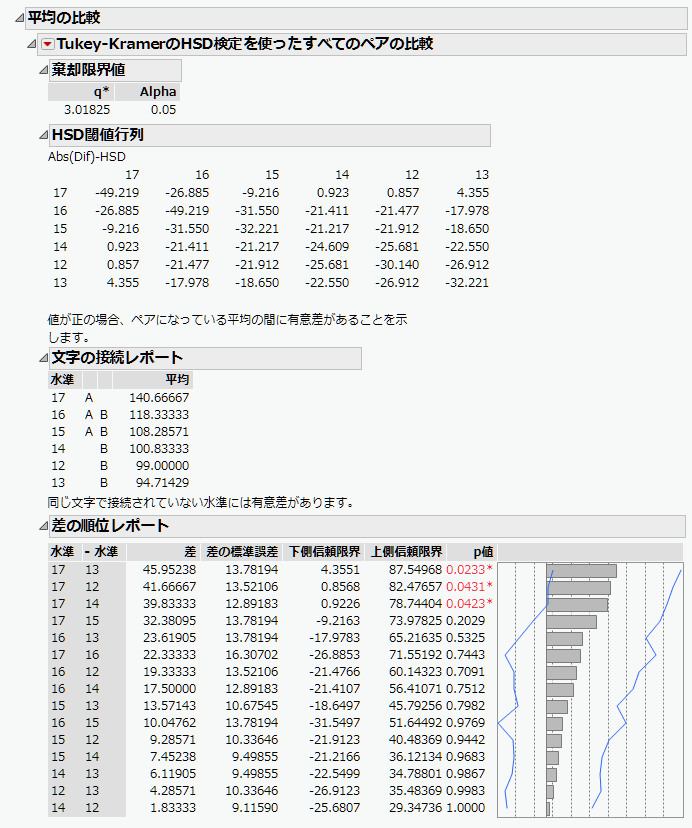Collapse the 文字の接続レポート outline
Screen dimensions: 692x828
[x=44, y=358]
